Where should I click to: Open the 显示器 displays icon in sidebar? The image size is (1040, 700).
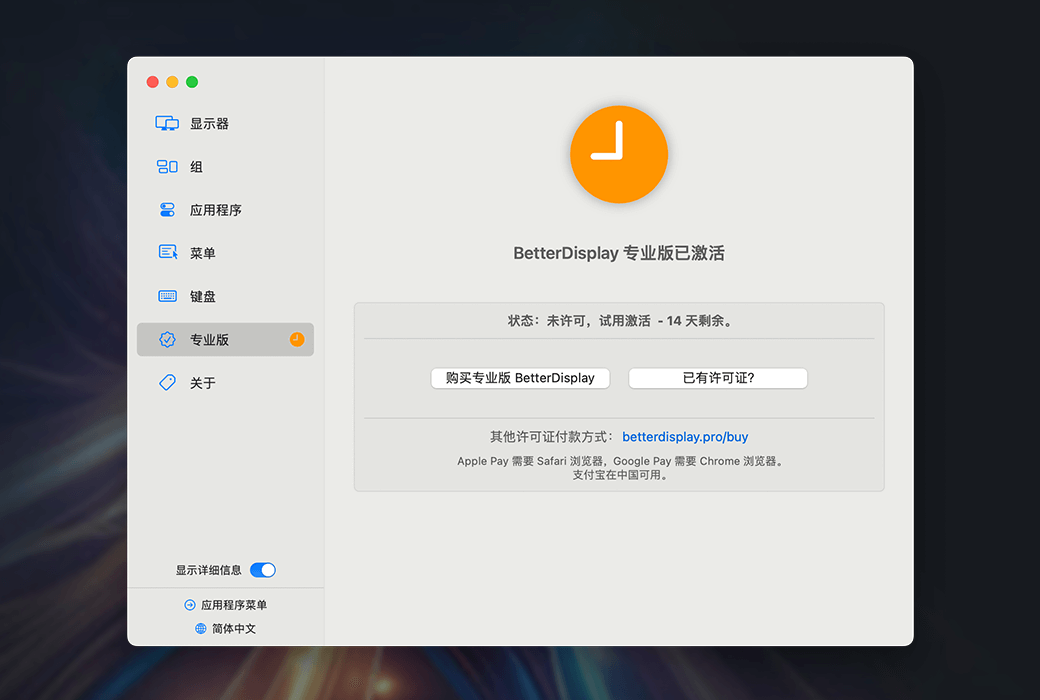167,123
